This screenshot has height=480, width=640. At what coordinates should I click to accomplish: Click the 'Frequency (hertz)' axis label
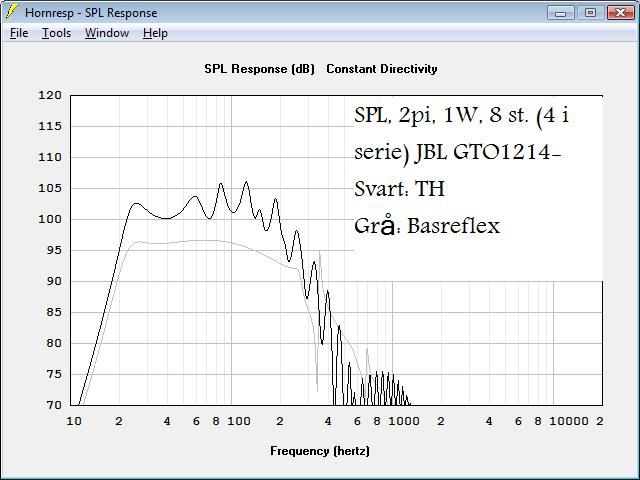[x=320, y=451]
